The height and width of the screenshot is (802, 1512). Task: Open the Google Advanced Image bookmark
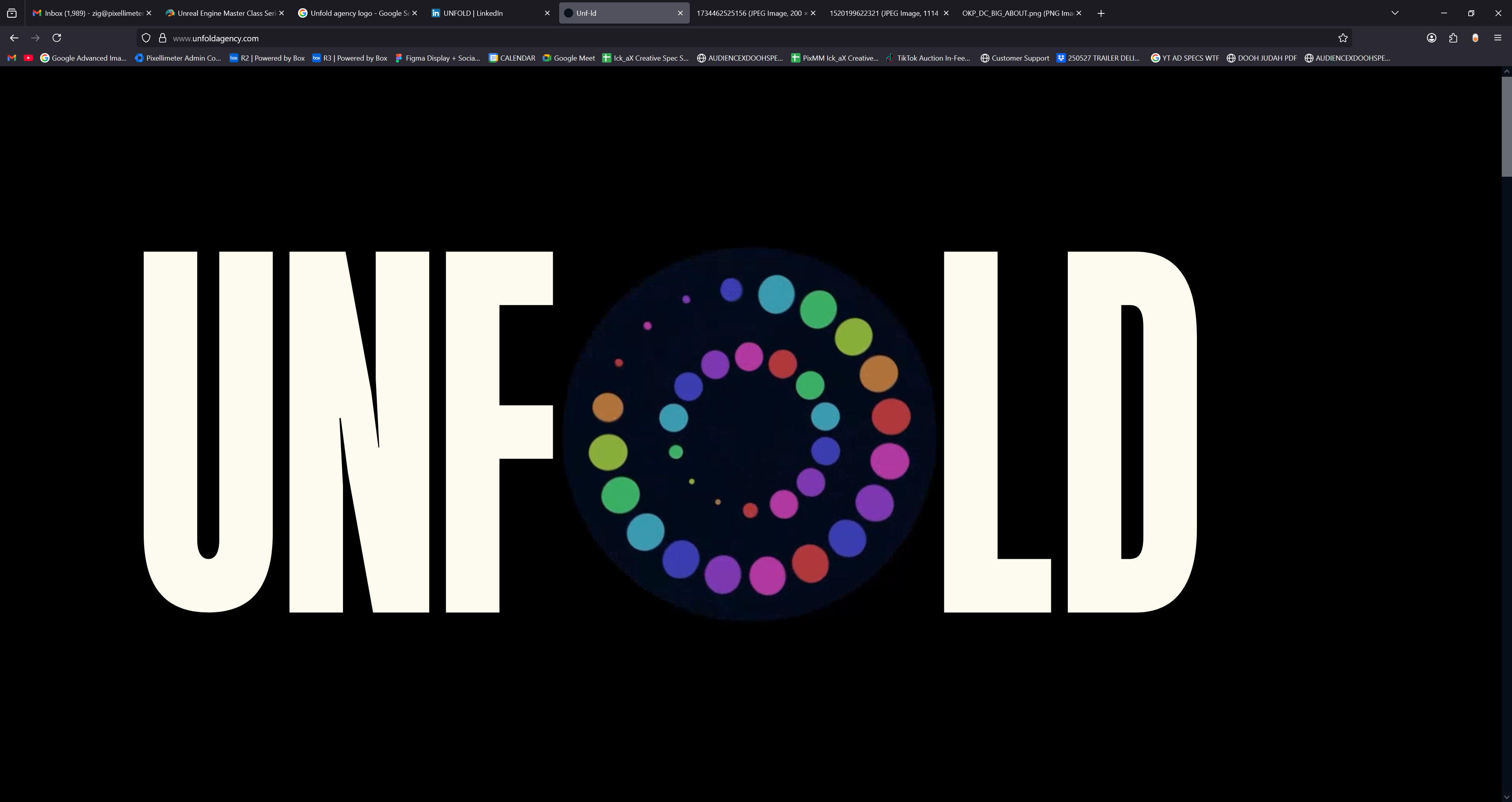[83, 58]
